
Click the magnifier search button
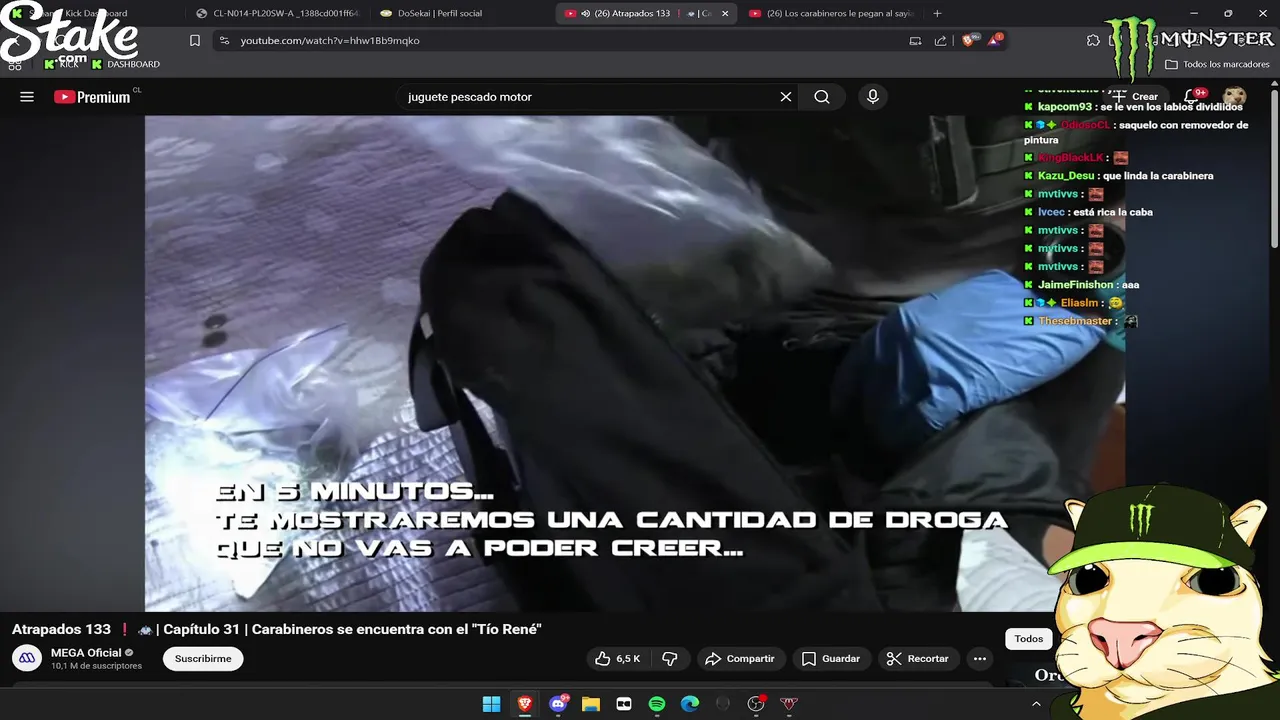tap(822, 97)
